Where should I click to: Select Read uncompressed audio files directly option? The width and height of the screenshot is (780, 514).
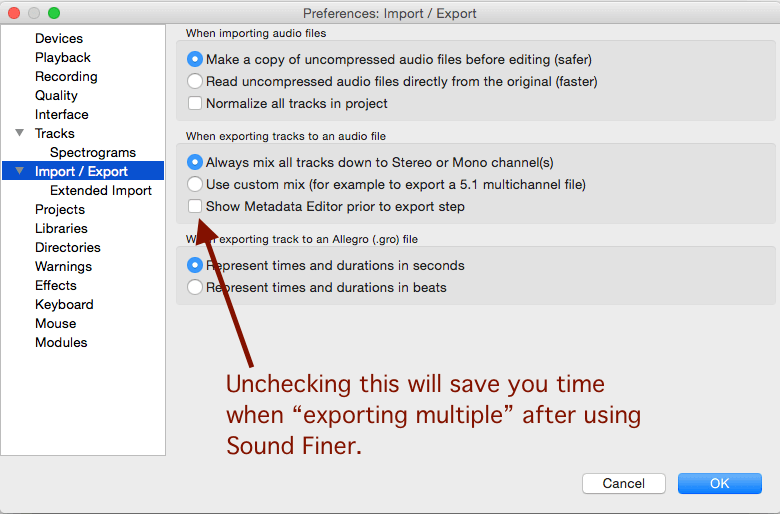(195, 81)
